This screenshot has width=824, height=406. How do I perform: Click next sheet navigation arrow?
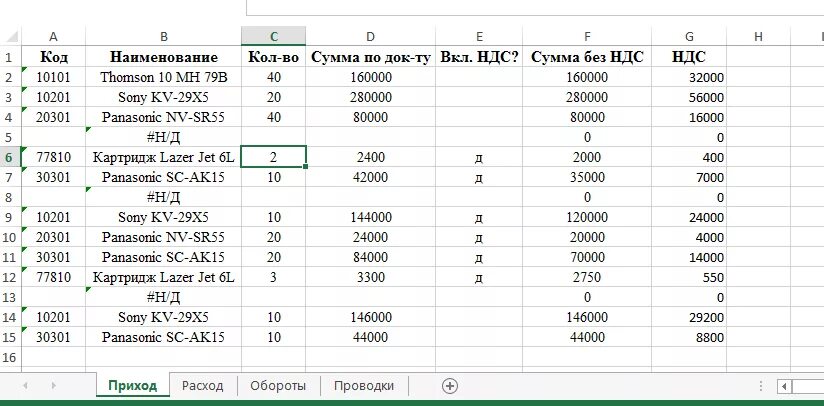[x=54, y=386]
